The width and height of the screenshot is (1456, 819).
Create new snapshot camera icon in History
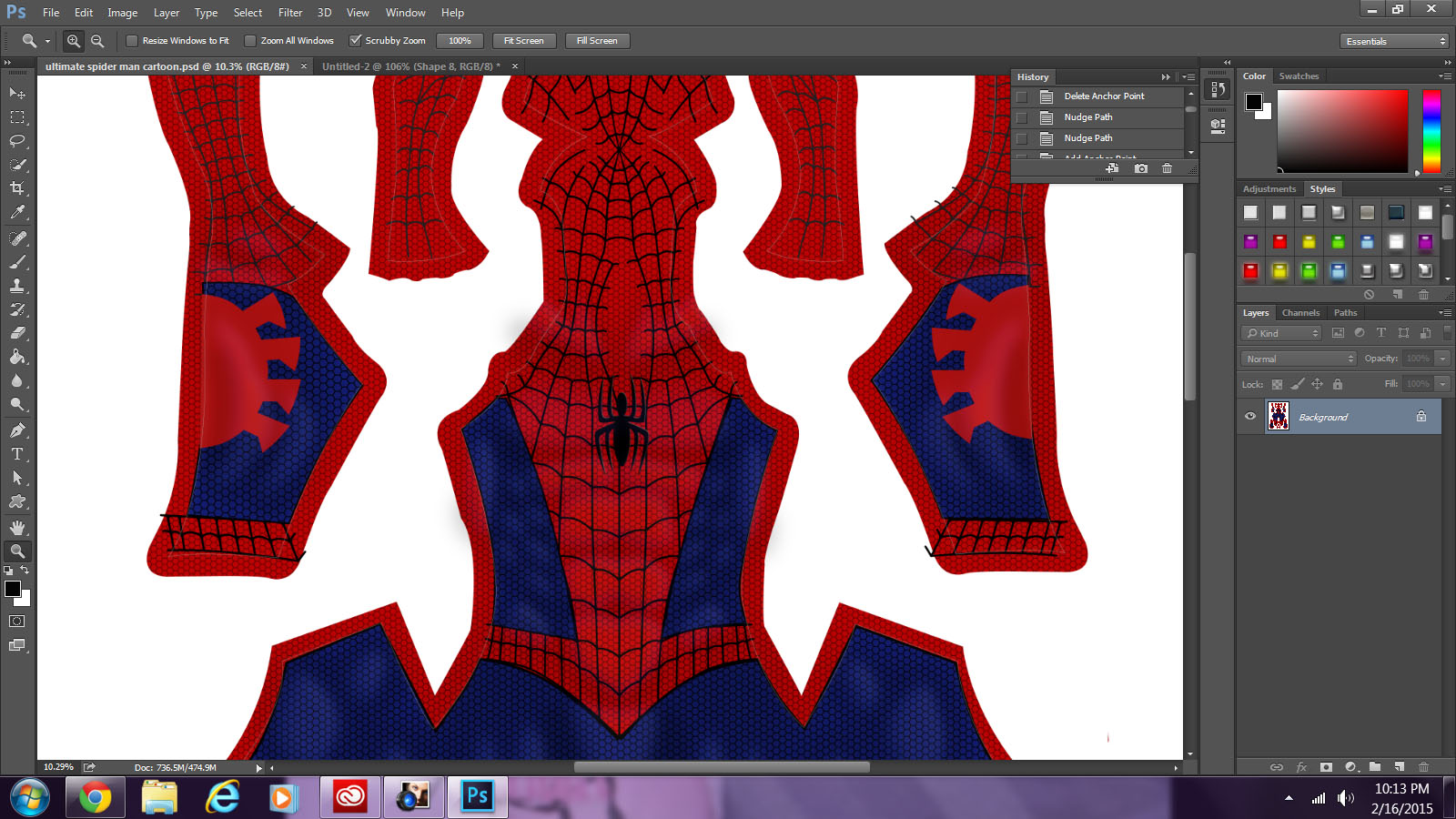click(x=1141, y=168)
